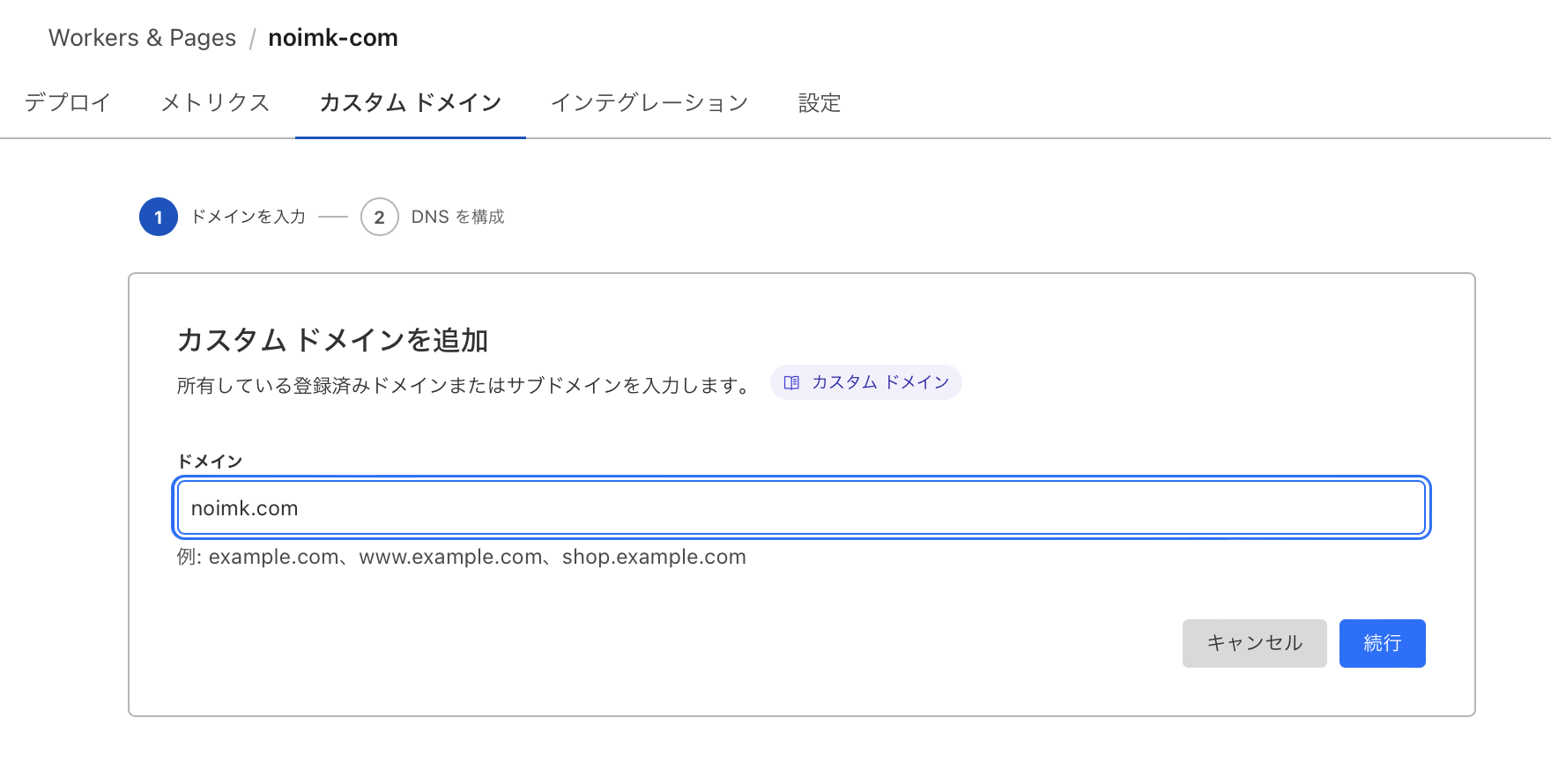Image resolution: width=1551 pixels, height=784 pixels.
Task: Click the キャンセル button
Action: [x=1254, y=643]
